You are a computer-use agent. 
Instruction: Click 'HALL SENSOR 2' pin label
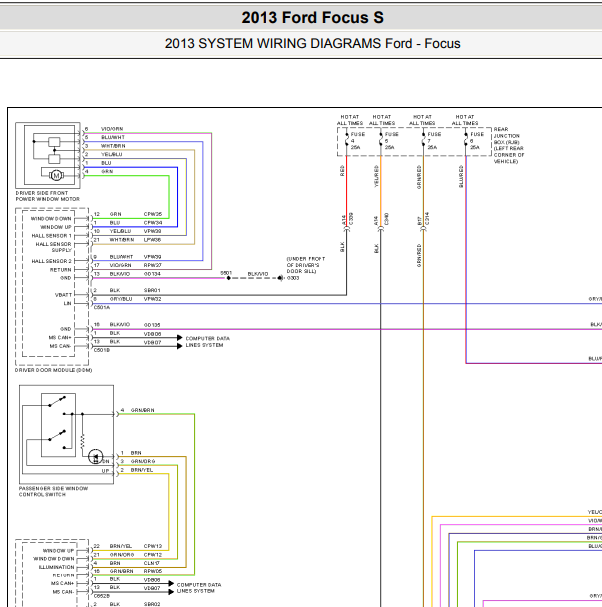tap(51, 261)
